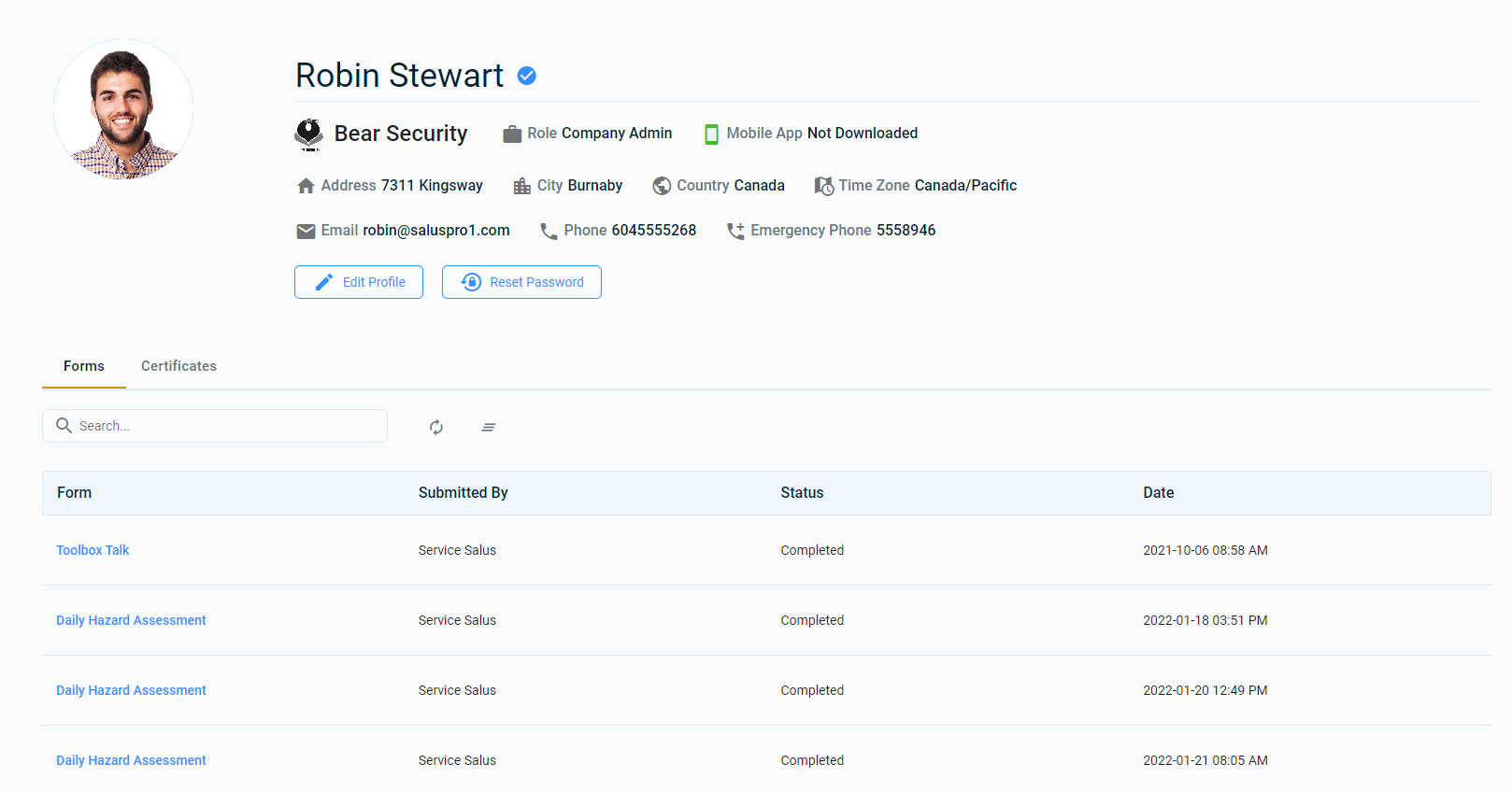The width and height of the screenshot is (1512, 792).
Task: Focus the Search forms input field
Action: (x=224, y=426)
